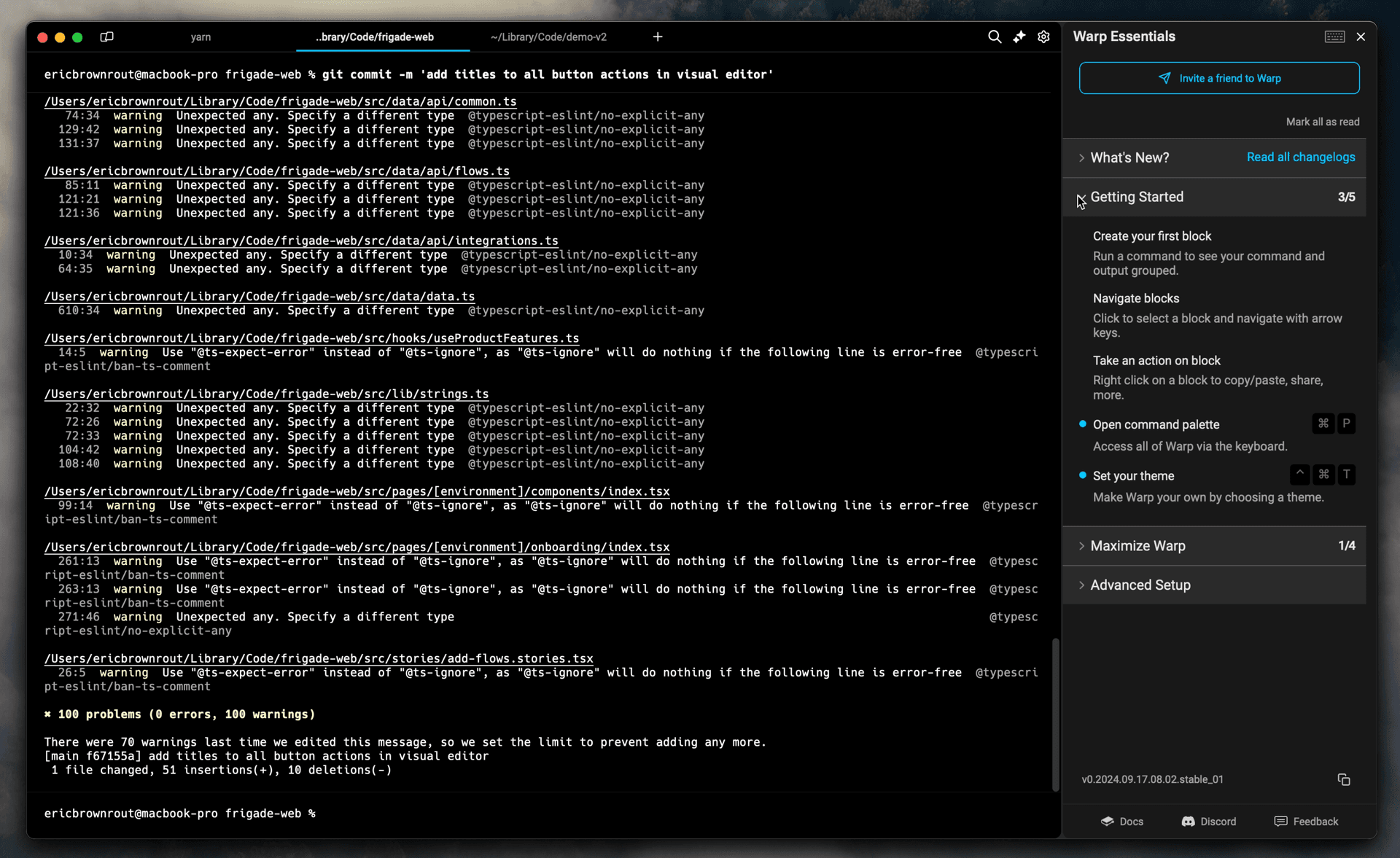Open the strings.ts file path link
1400x858 pixels.
click(266, 394)
